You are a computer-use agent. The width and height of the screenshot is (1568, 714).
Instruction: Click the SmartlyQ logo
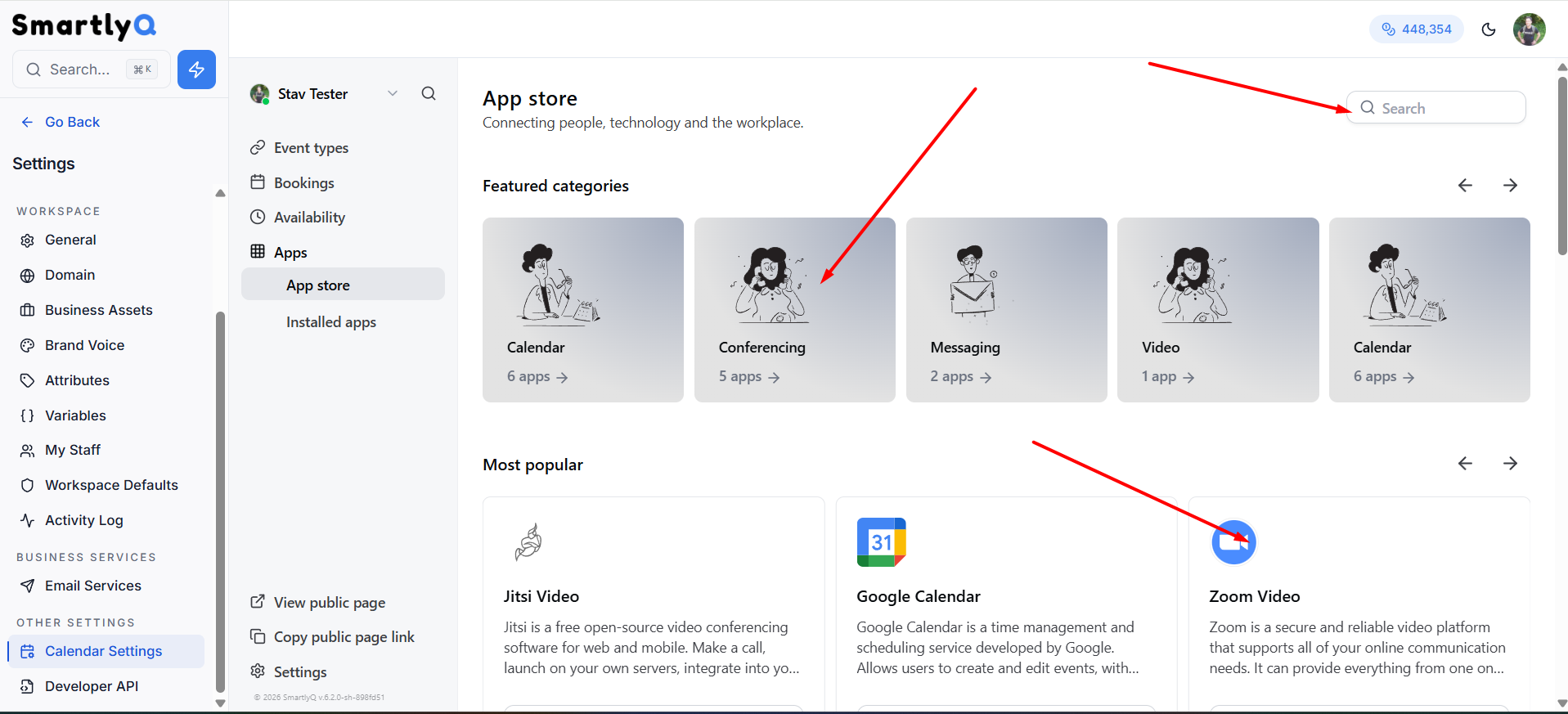84,25
